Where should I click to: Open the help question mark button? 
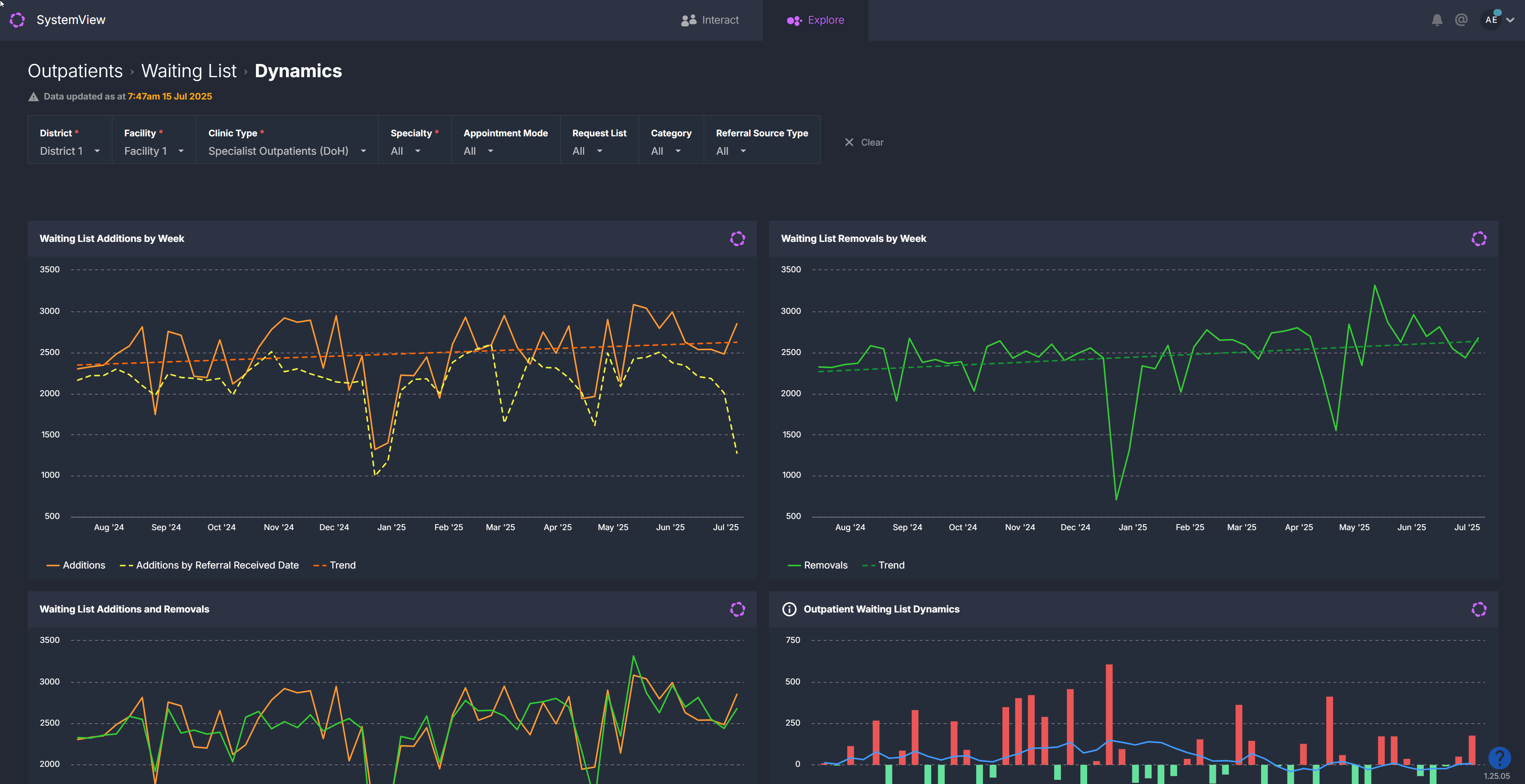coord(1499,757)
